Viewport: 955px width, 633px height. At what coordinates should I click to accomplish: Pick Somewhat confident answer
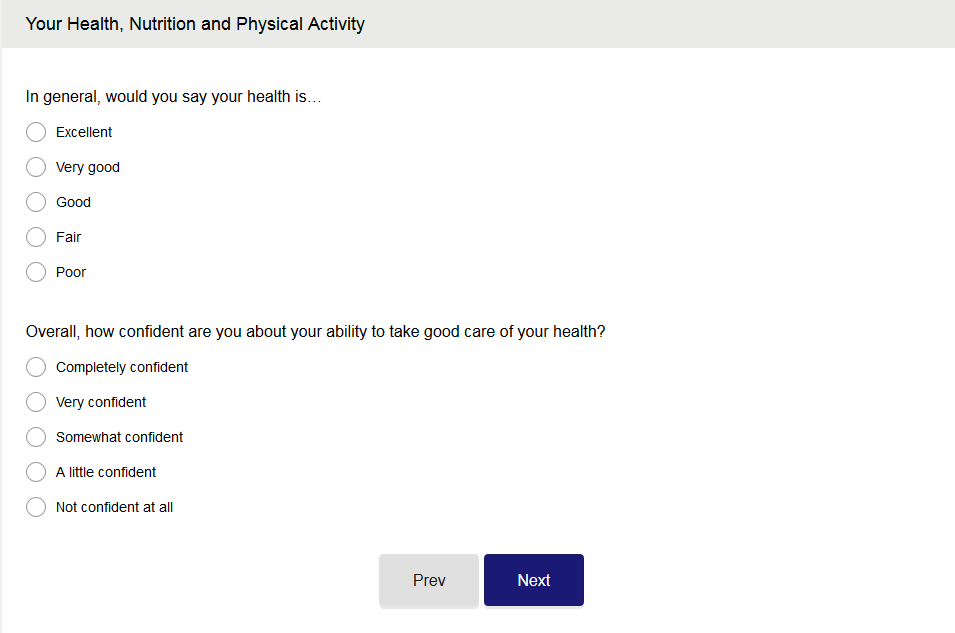[36, 437]
